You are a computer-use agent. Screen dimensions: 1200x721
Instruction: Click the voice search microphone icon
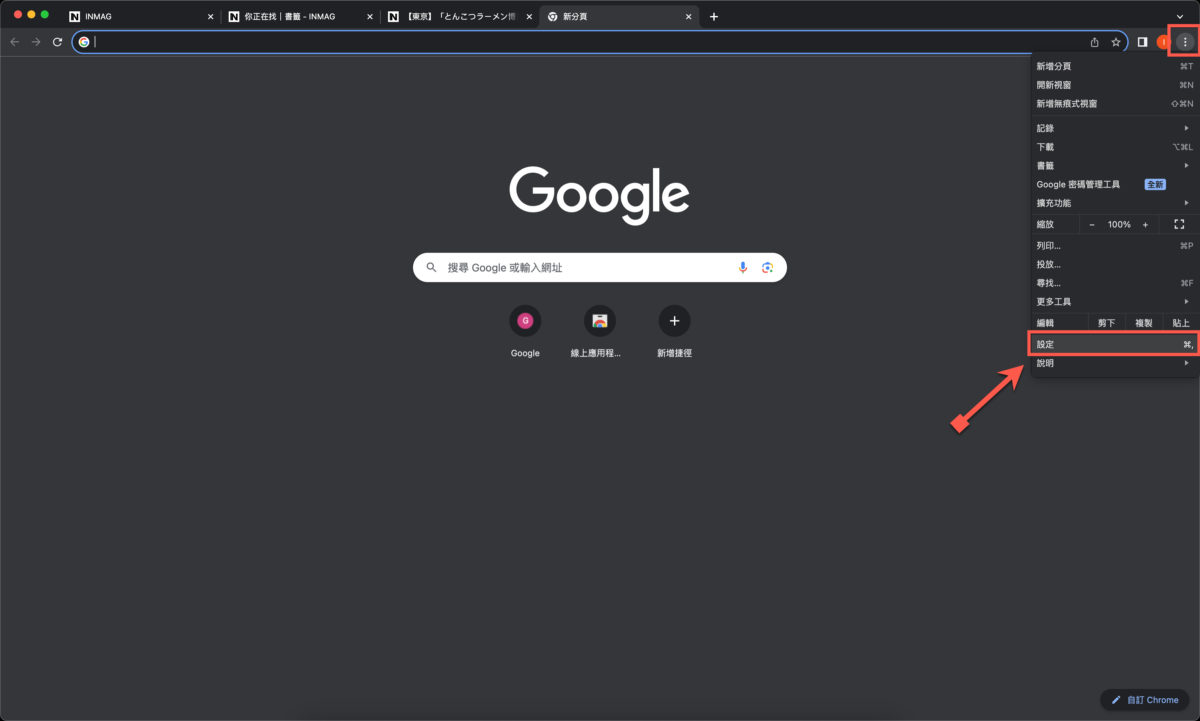(x=743, y=267)
